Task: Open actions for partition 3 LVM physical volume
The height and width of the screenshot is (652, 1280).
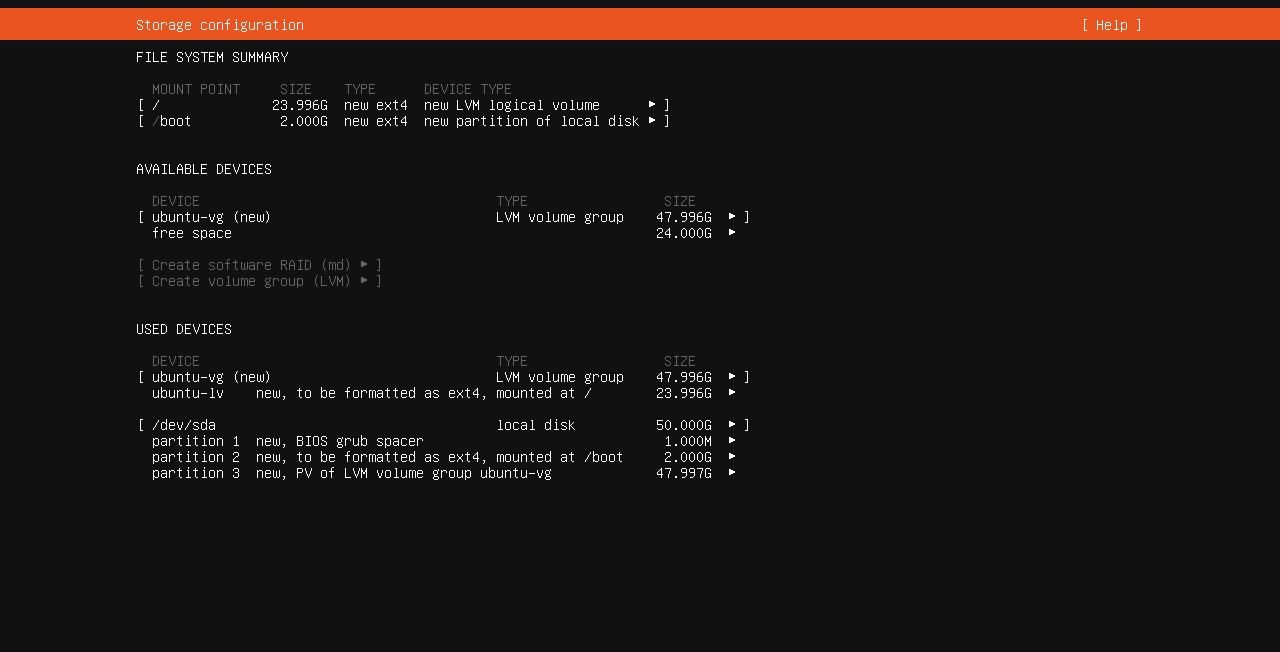Action: (731, 473)
